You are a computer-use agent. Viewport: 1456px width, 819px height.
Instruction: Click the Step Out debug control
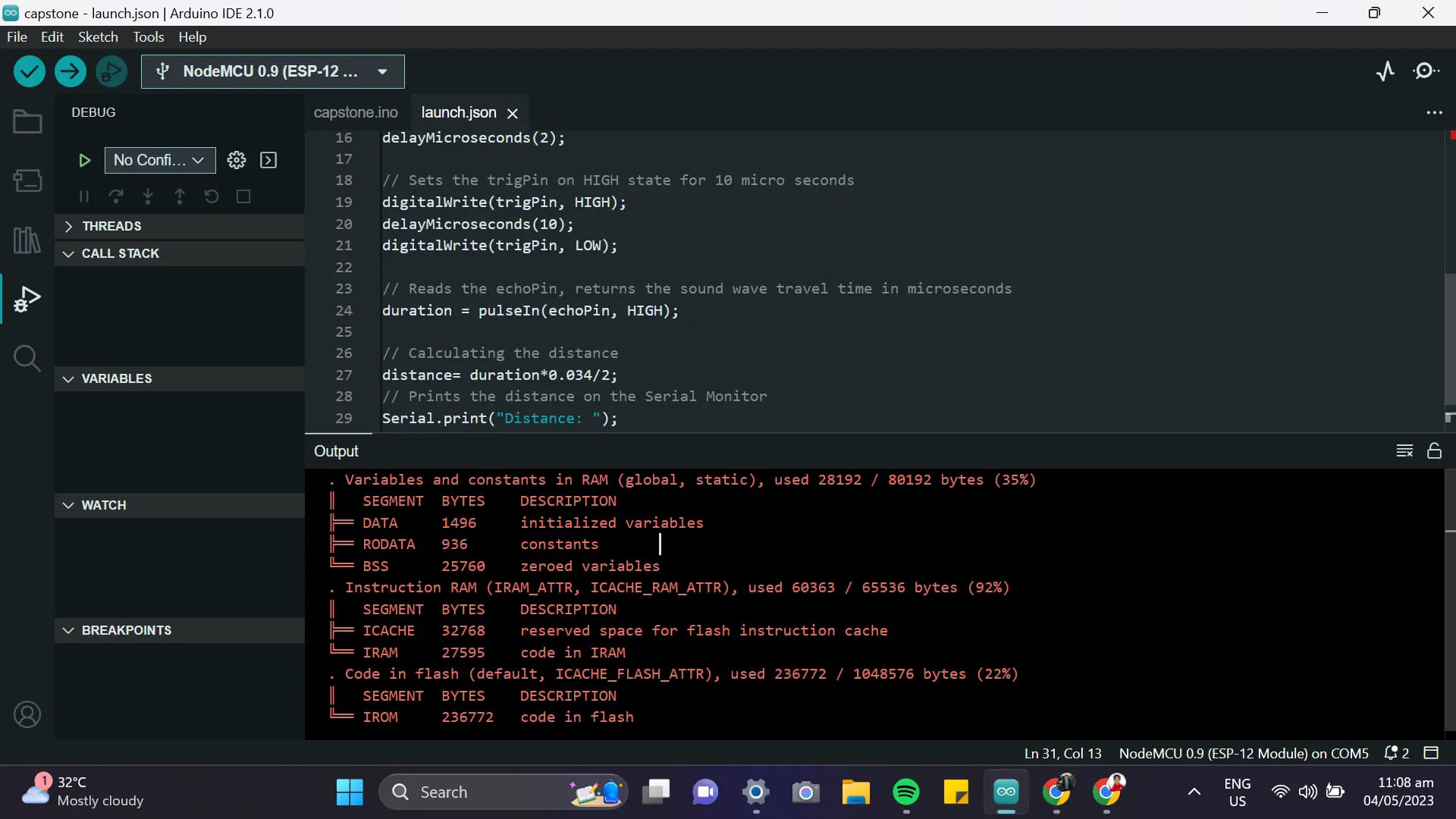180,196
